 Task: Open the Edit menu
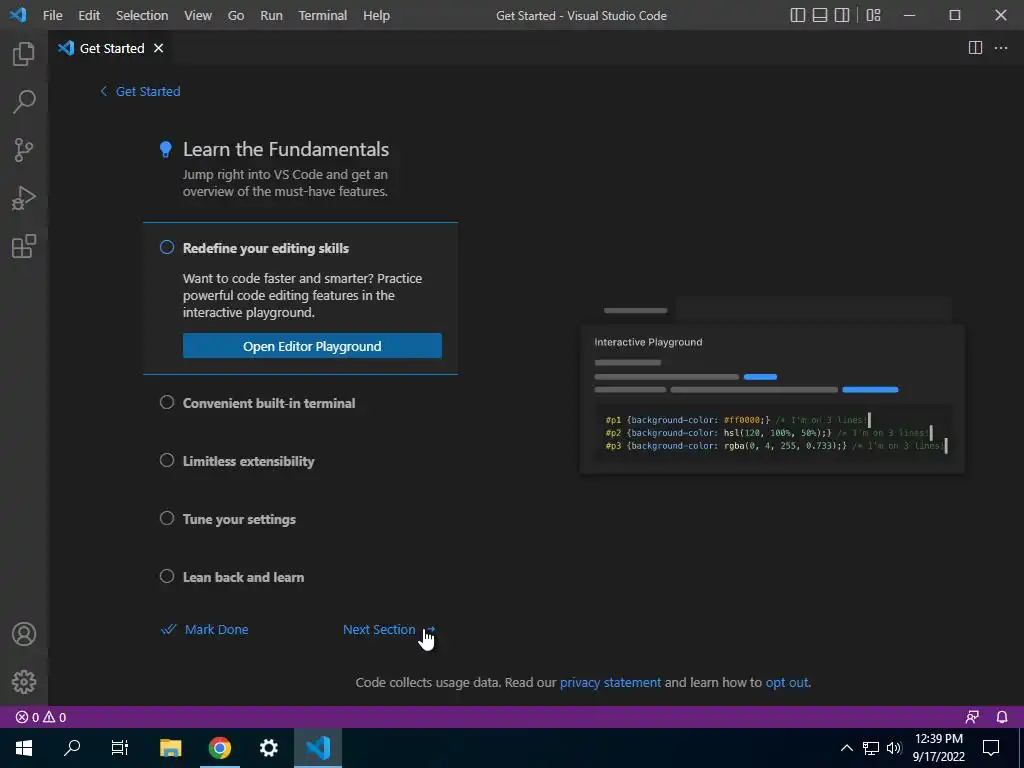click(x=89, y=15)
